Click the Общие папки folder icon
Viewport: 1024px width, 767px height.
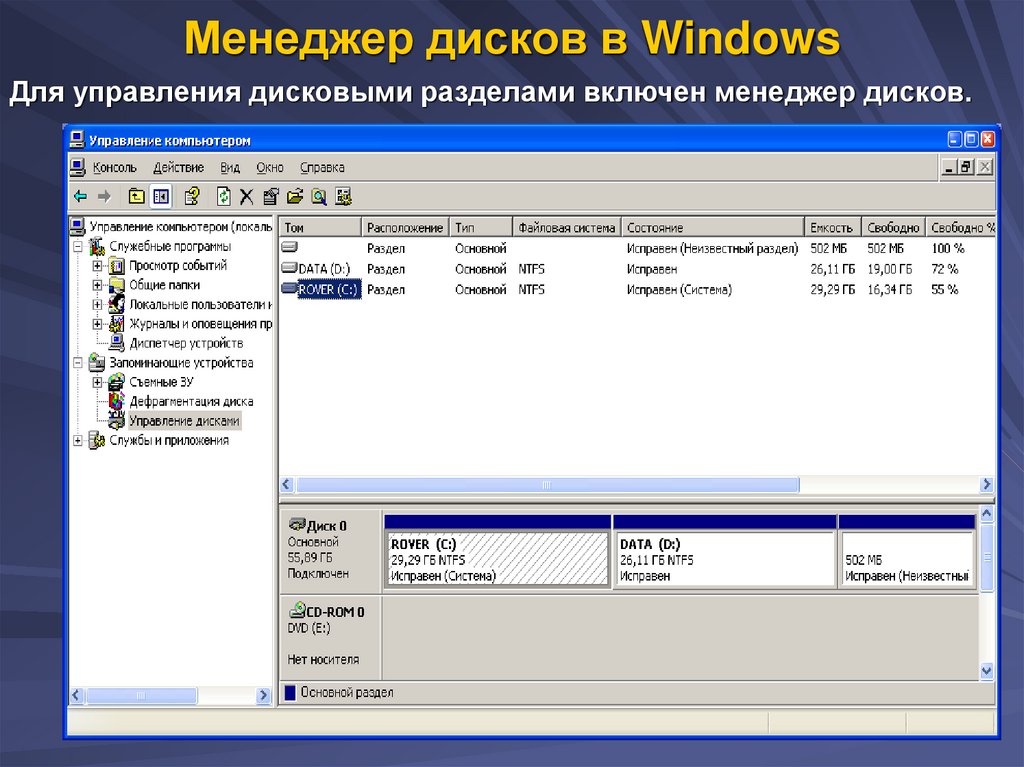117,285
